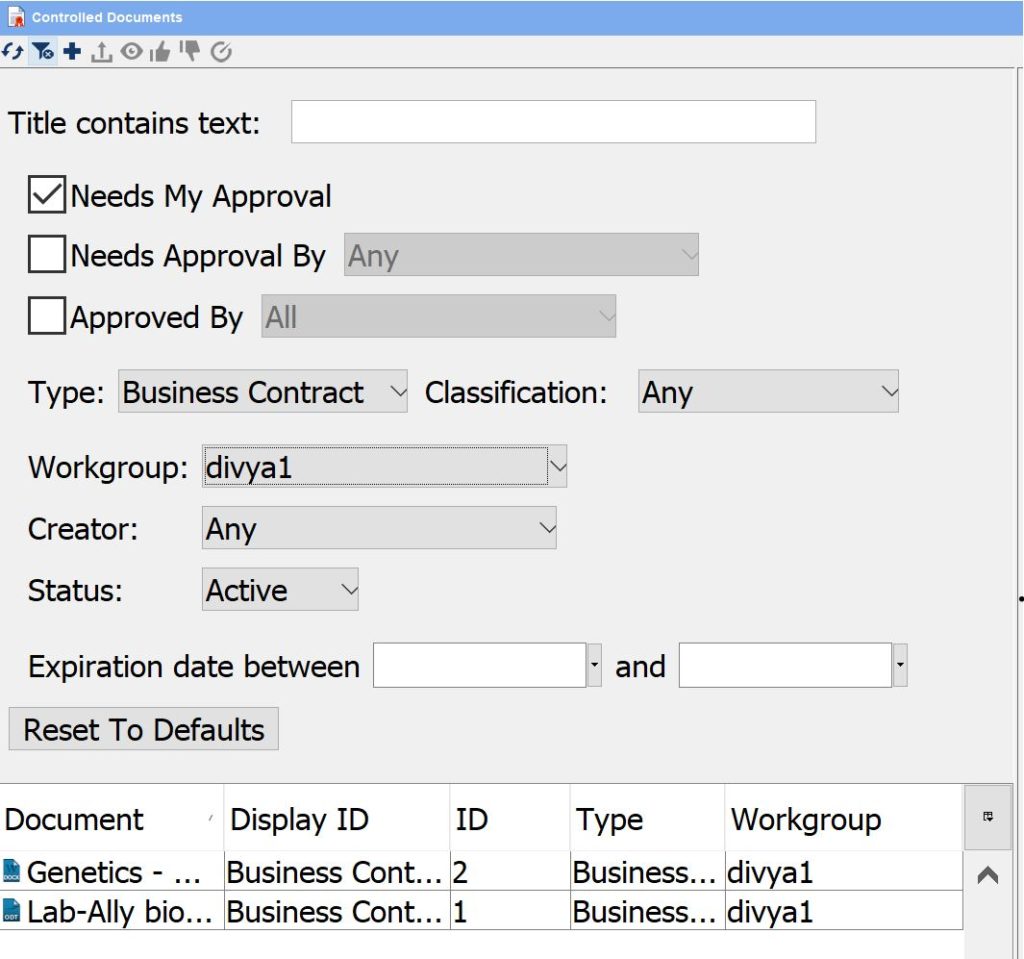Sort by the Document column header

pyautogui.click(x=110, y=820)
